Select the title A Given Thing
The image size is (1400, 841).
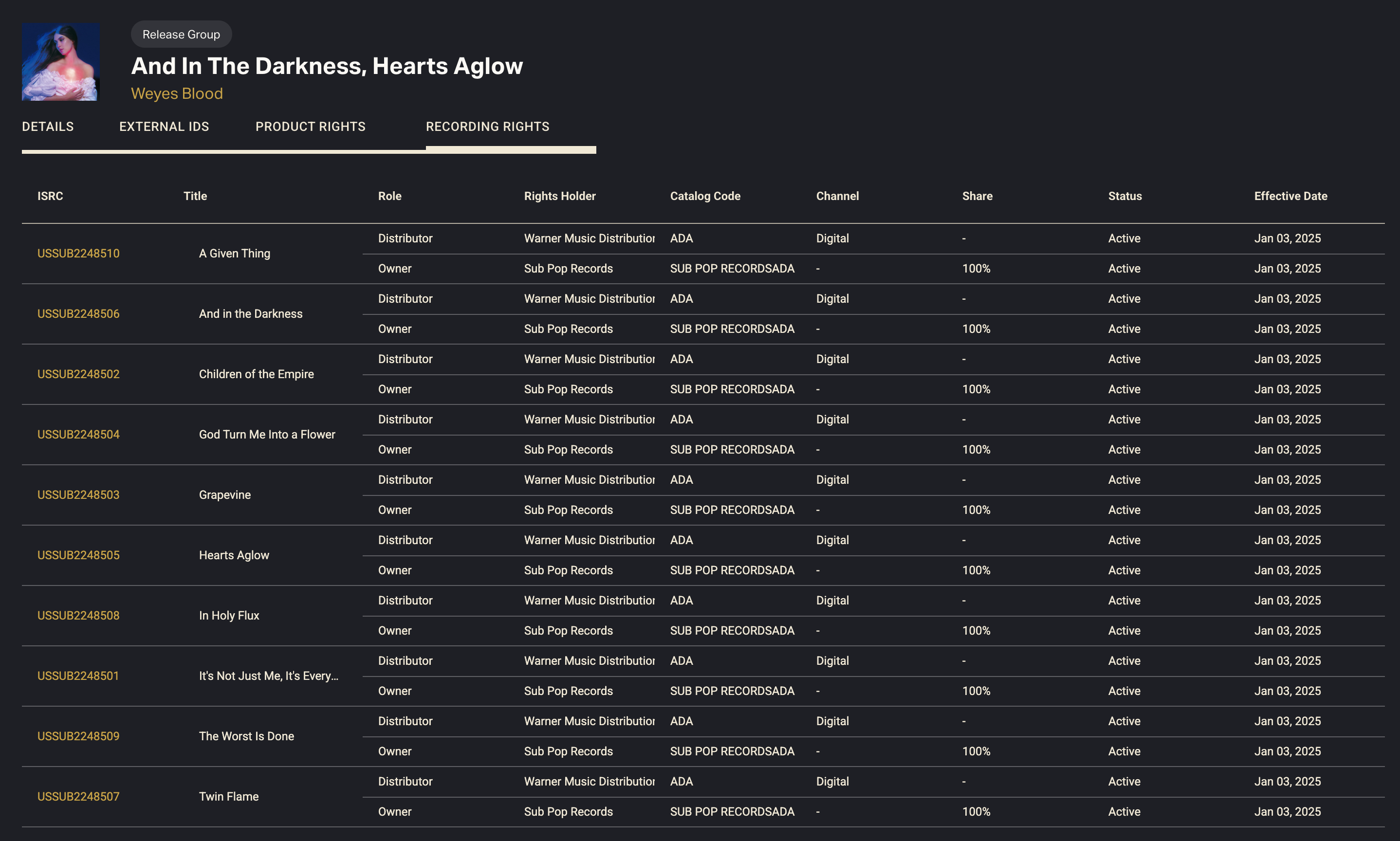point(235,253)
